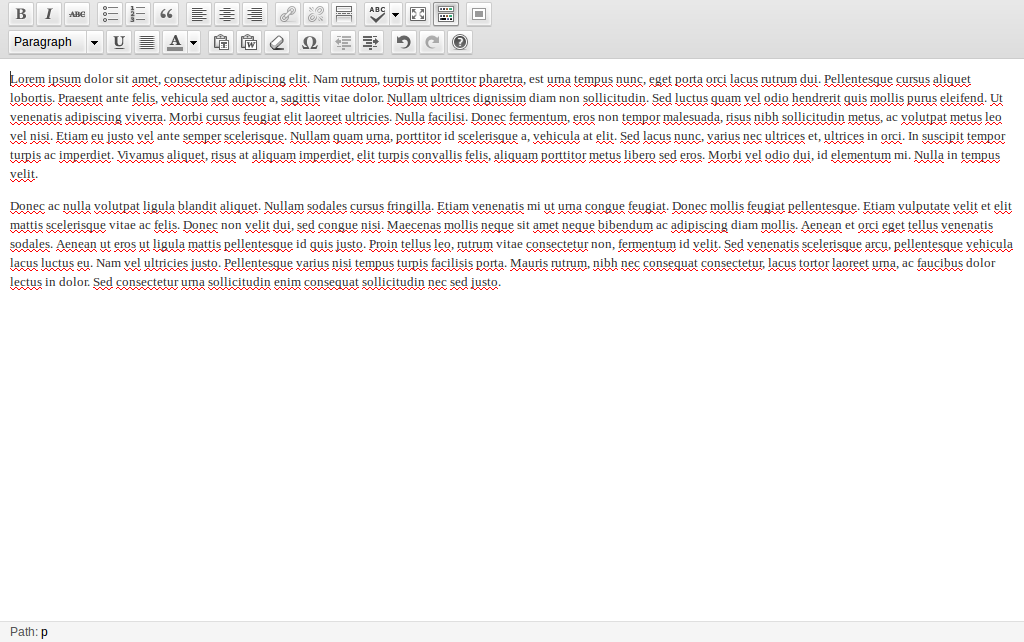Image resolution: width=1024 pixels, height=642 pixels.
Task: Apply the current text color
Action: pyautogui.click(x=175, y=42)
